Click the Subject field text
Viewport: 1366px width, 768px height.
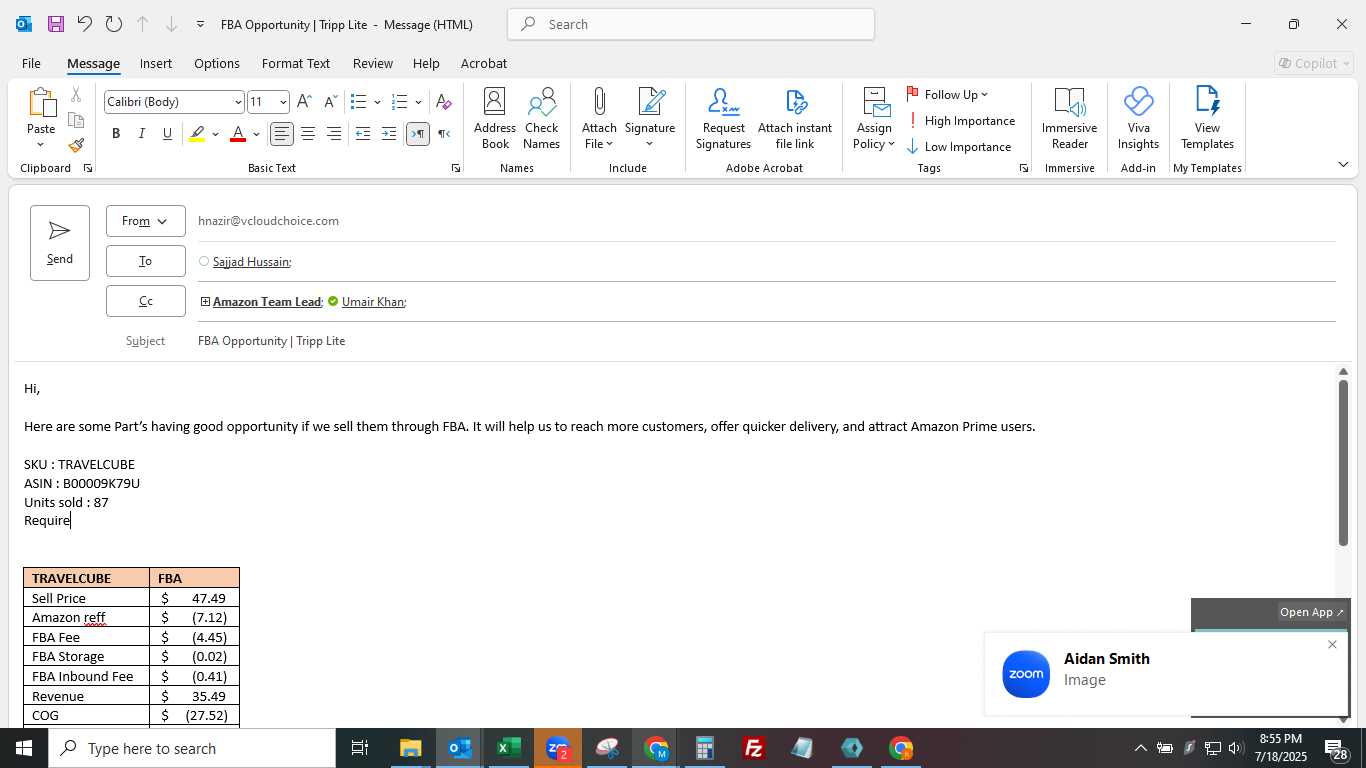pos(272,341)
